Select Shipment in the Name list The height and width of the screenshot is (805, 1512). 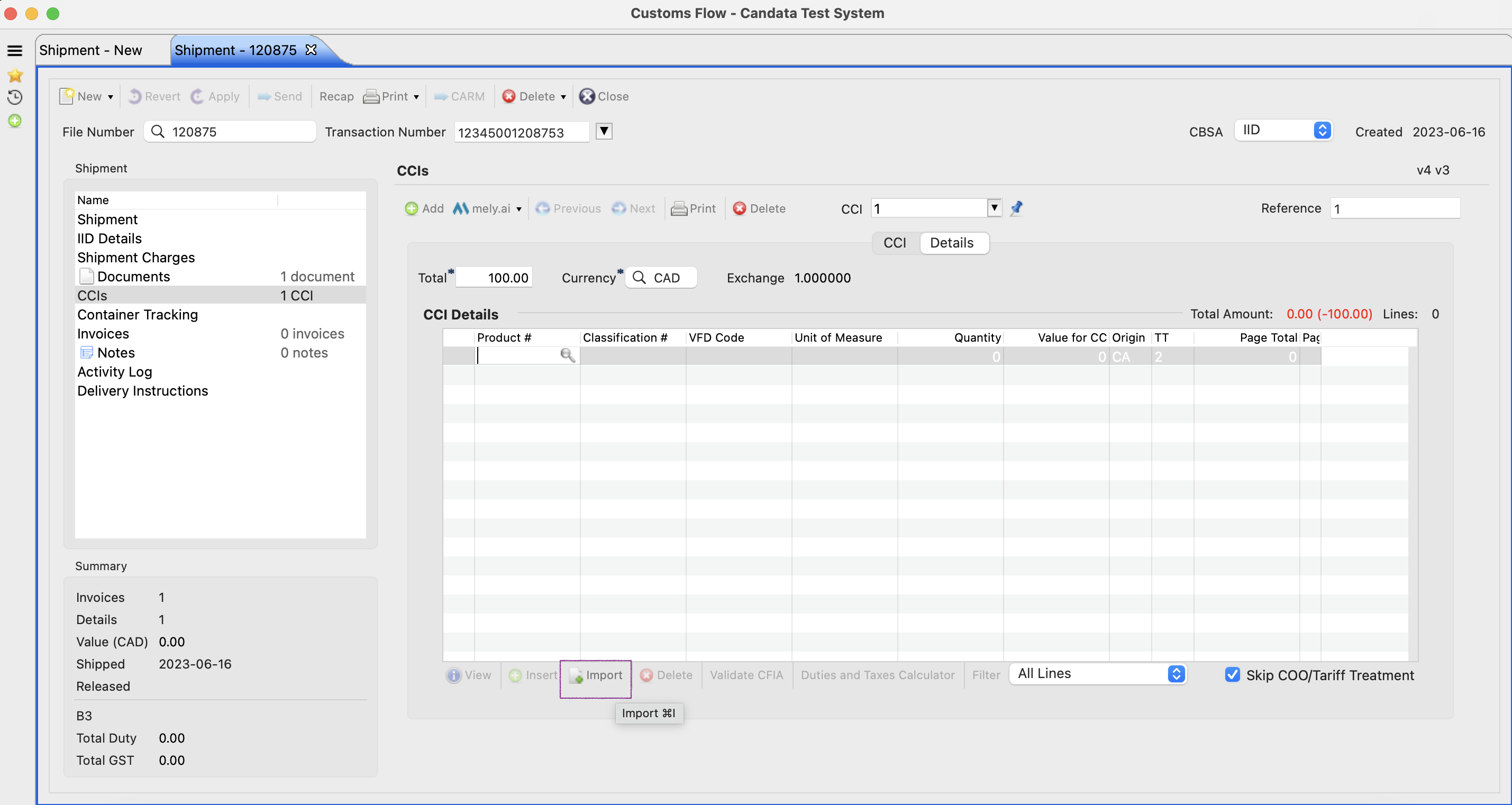pos(107,219)
